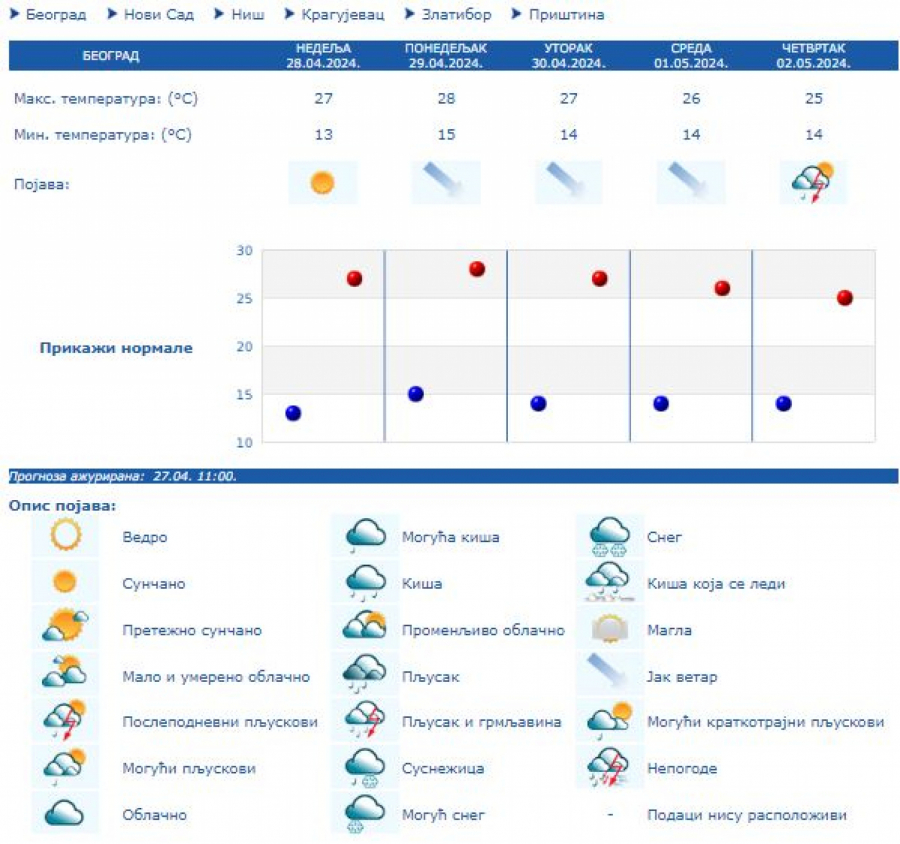900x844 pixels.
Task: Click the Ведро clear-sky legend icon
Action: point(66,537)
